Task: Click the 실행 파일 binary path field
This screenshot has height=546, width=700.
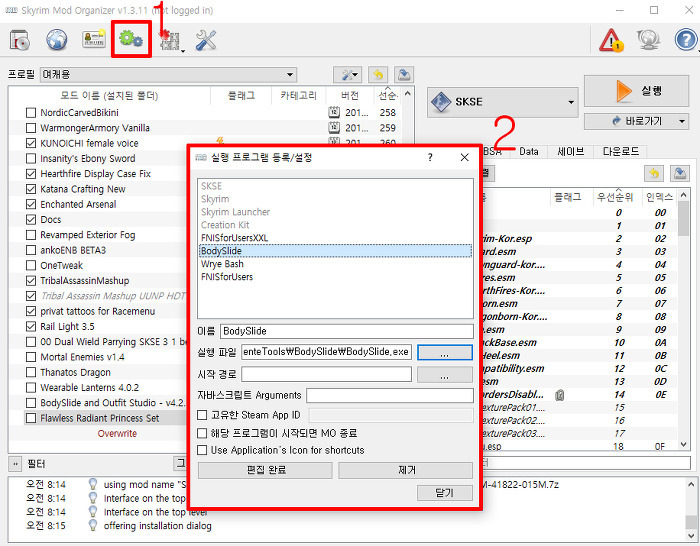Action: pos(326,352)
